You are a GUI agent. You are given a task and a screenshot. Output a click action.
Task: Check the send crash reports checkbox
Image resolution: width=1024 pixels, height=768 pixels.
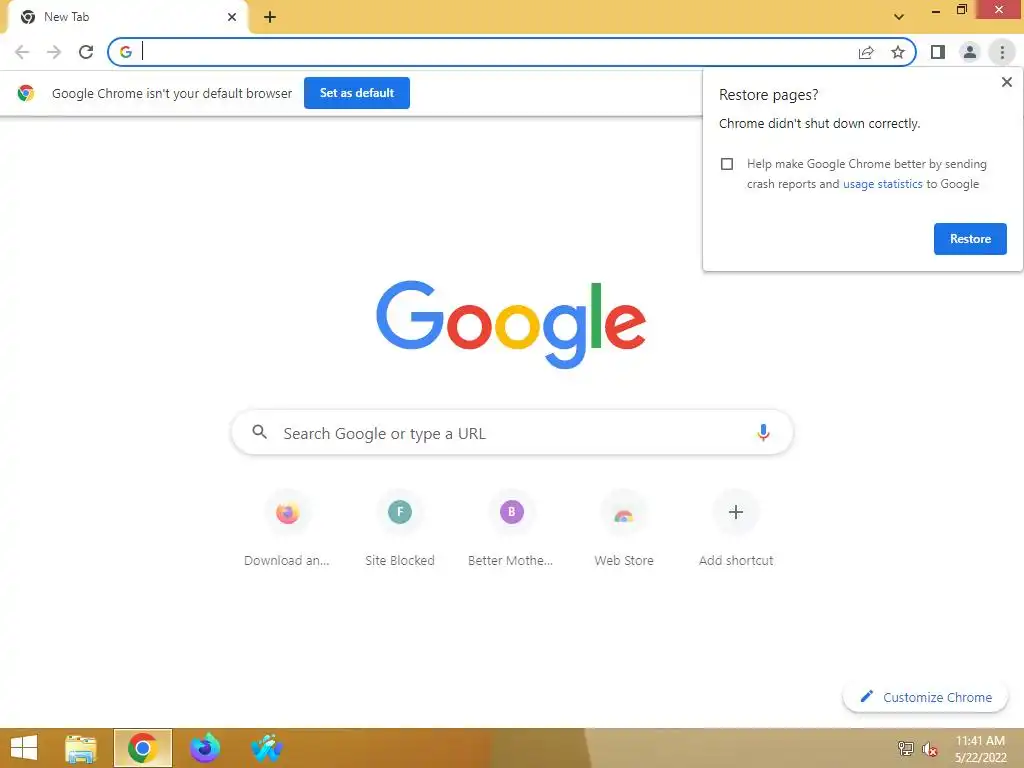[x=727, y=164]
